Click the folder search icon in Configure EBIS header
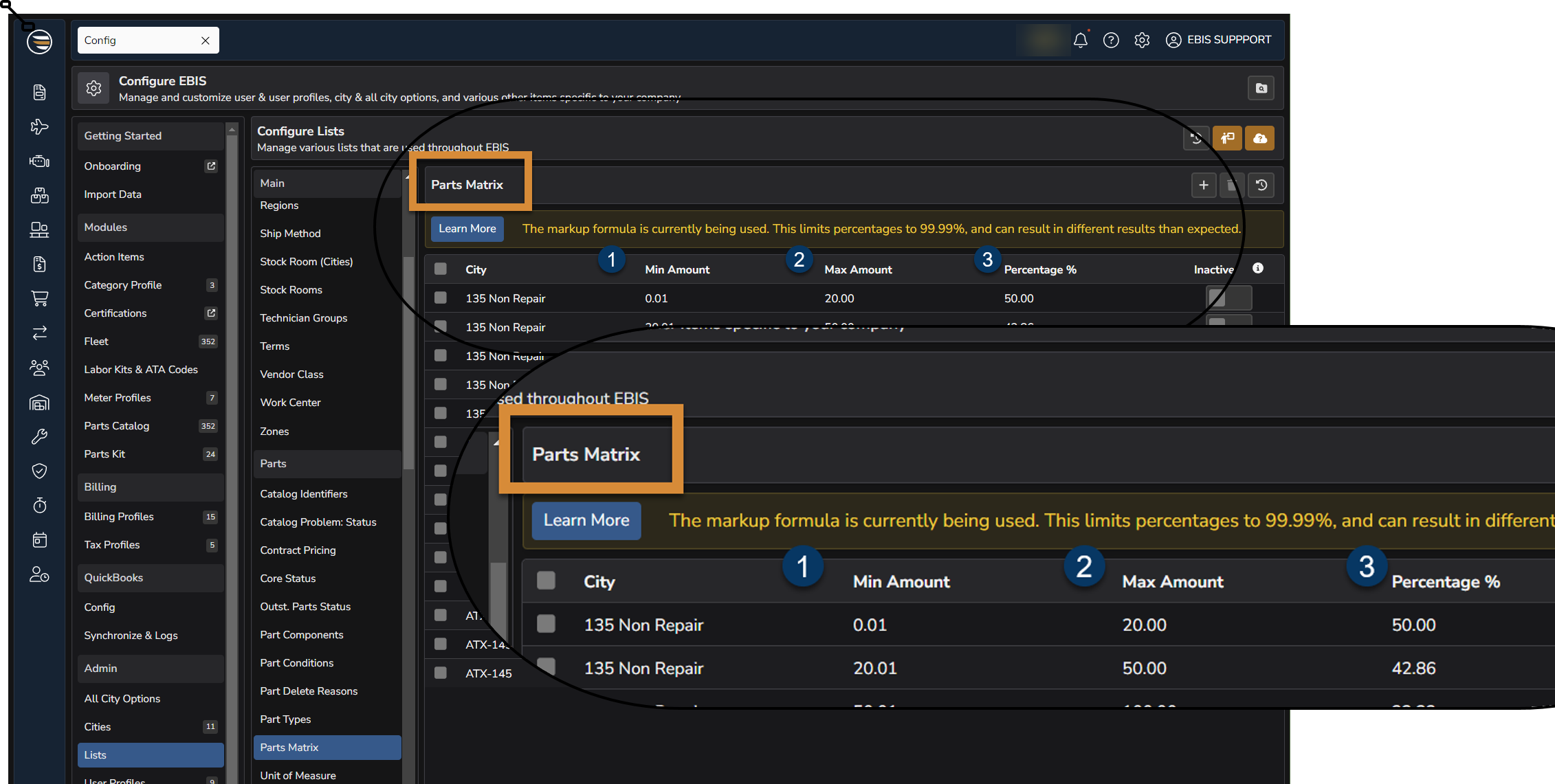The height and width of the screenshot is (784, 1555). [x=1261, y=88]
